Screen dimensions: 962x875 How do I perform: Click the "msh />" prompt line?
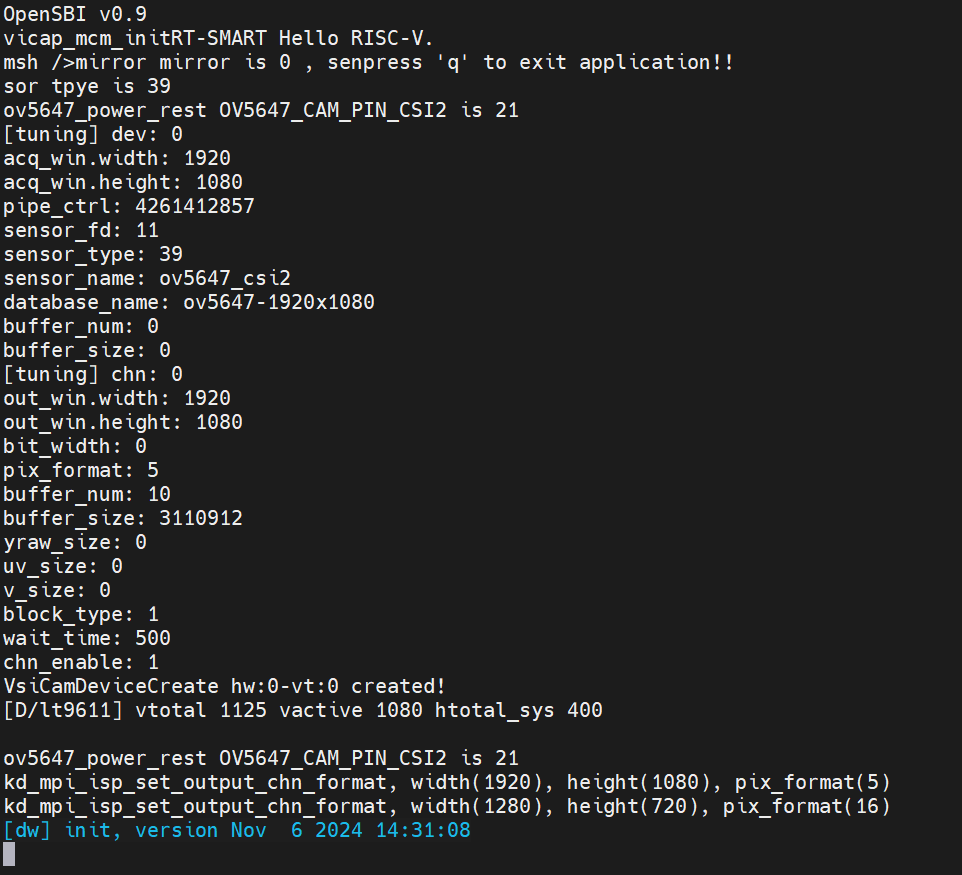point(368,62)
